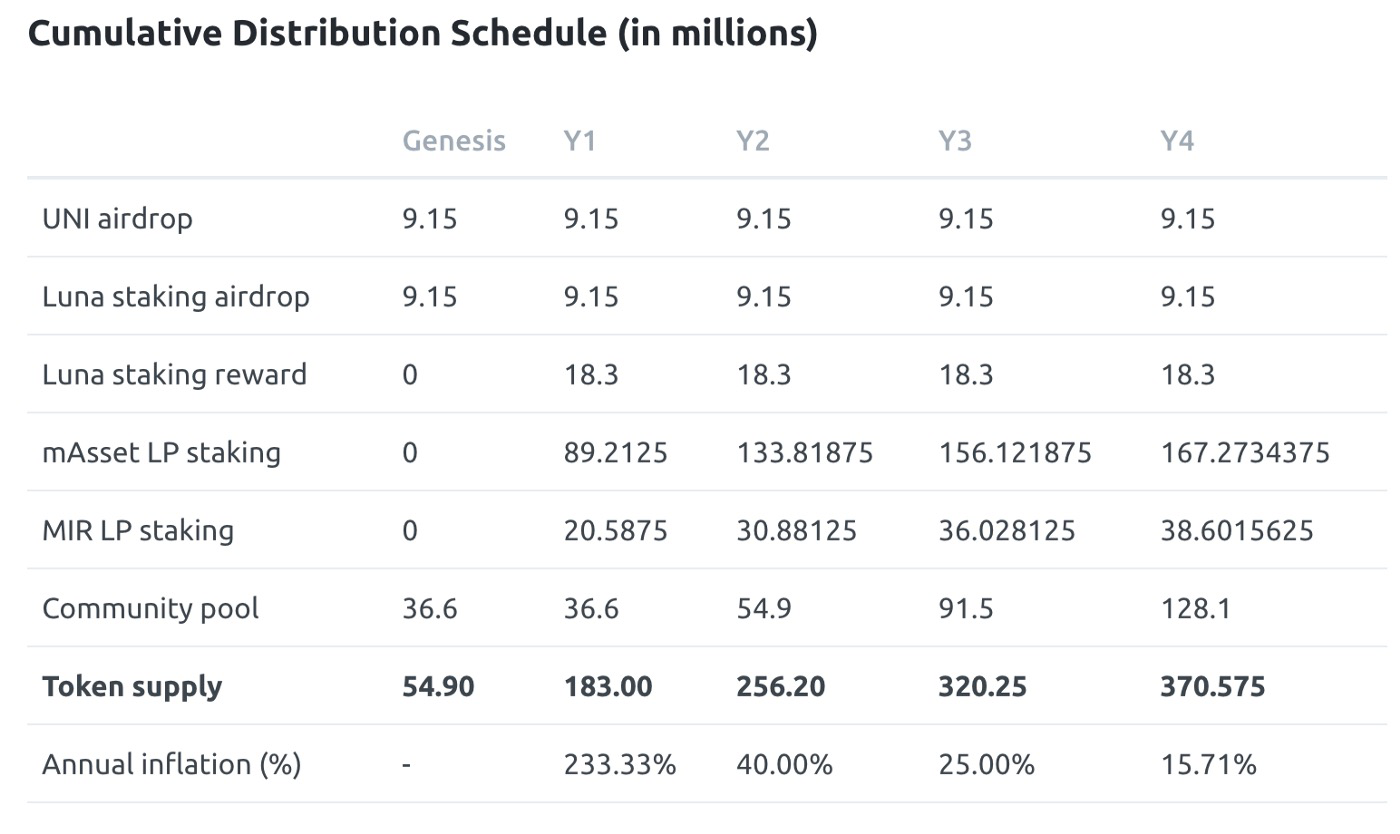Click the 233.33% inflation value

pyautogui.click(x=619, y=764)
